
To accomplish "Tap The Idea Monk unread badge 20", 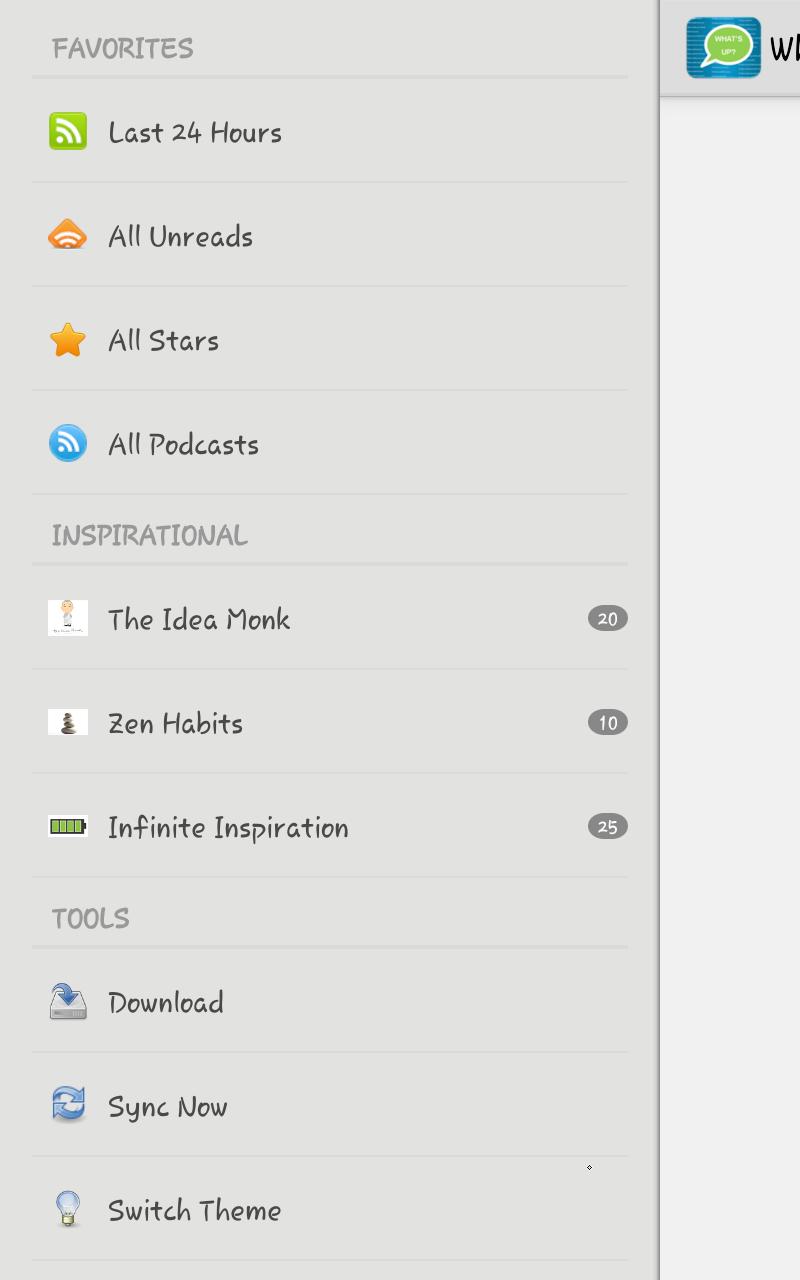I will (x=608, y=618).
